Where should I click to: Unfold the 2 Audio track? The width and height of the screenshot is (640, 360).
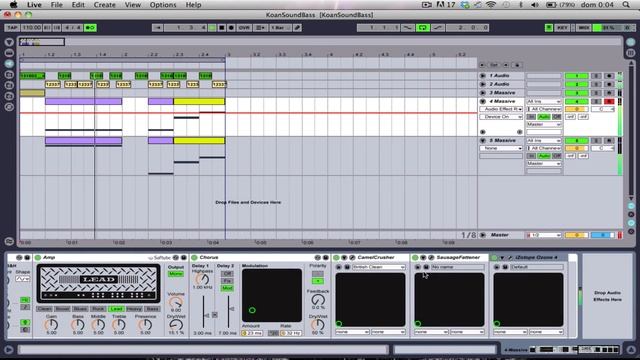tap(482, 84)
